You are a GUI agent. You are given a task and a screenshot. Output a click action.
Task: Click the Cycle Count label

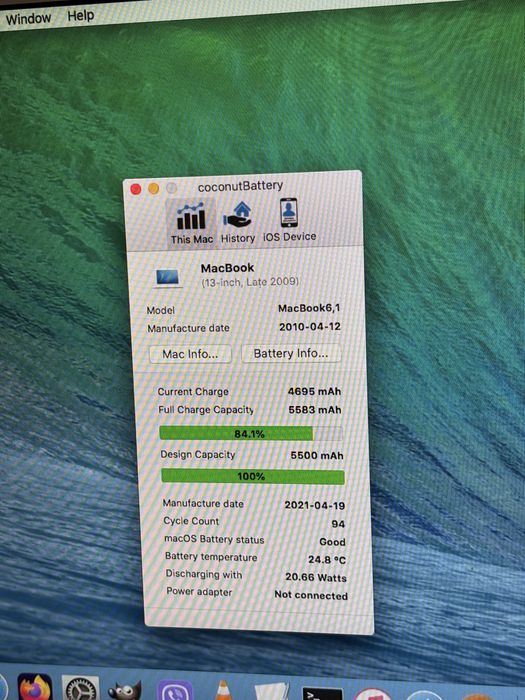(x=191, y=521)
